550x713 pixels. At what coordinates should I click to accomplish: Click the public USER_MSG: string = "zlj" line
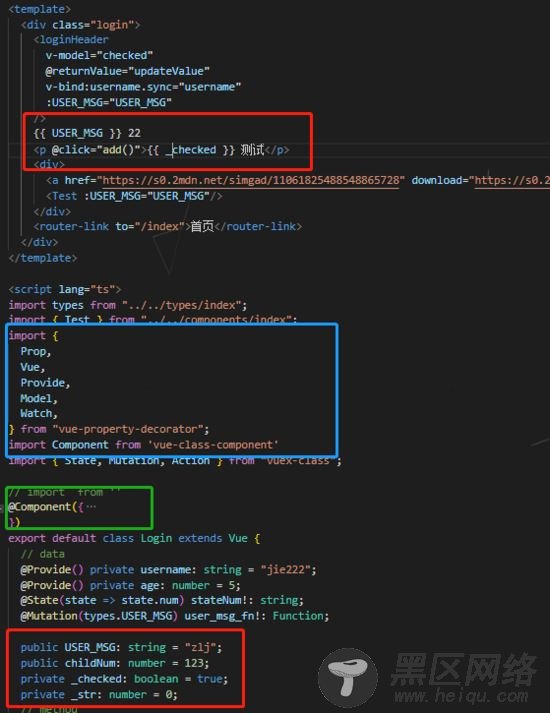[121, 648]
